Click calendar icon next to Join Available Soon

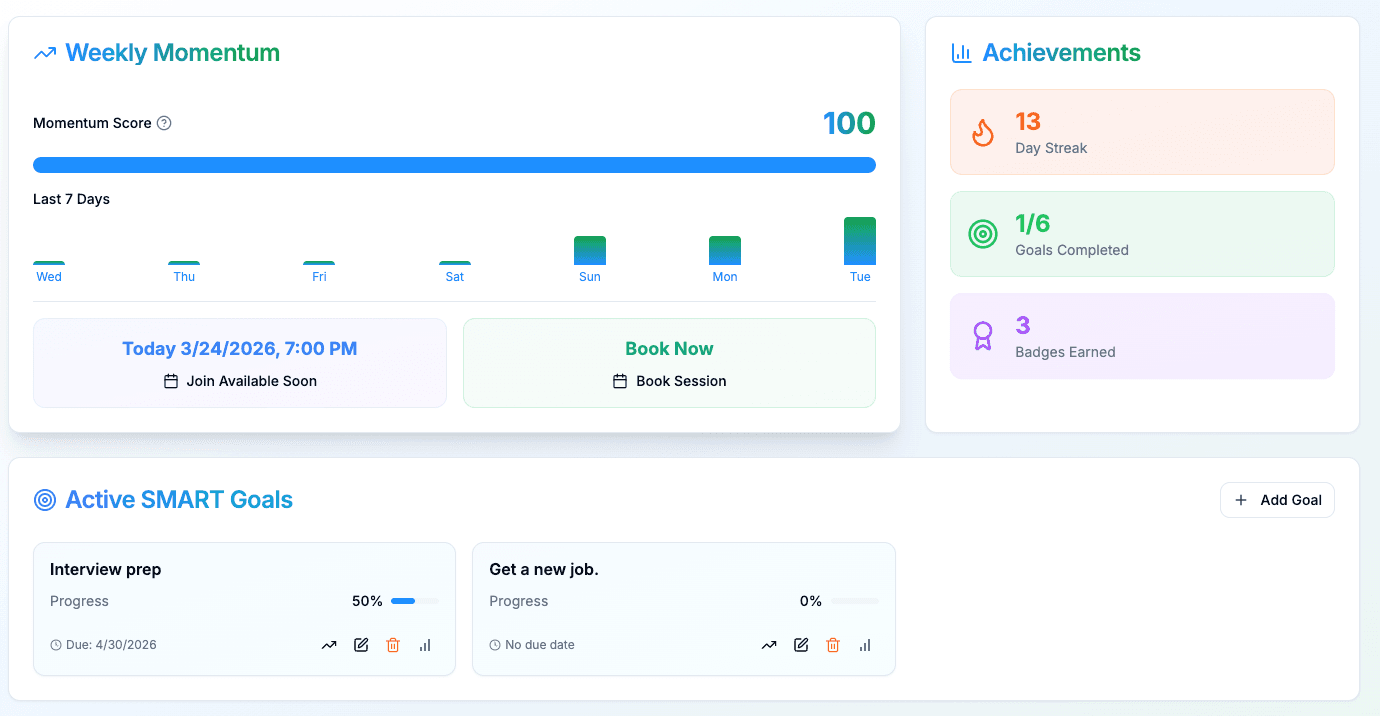[171, 381]
